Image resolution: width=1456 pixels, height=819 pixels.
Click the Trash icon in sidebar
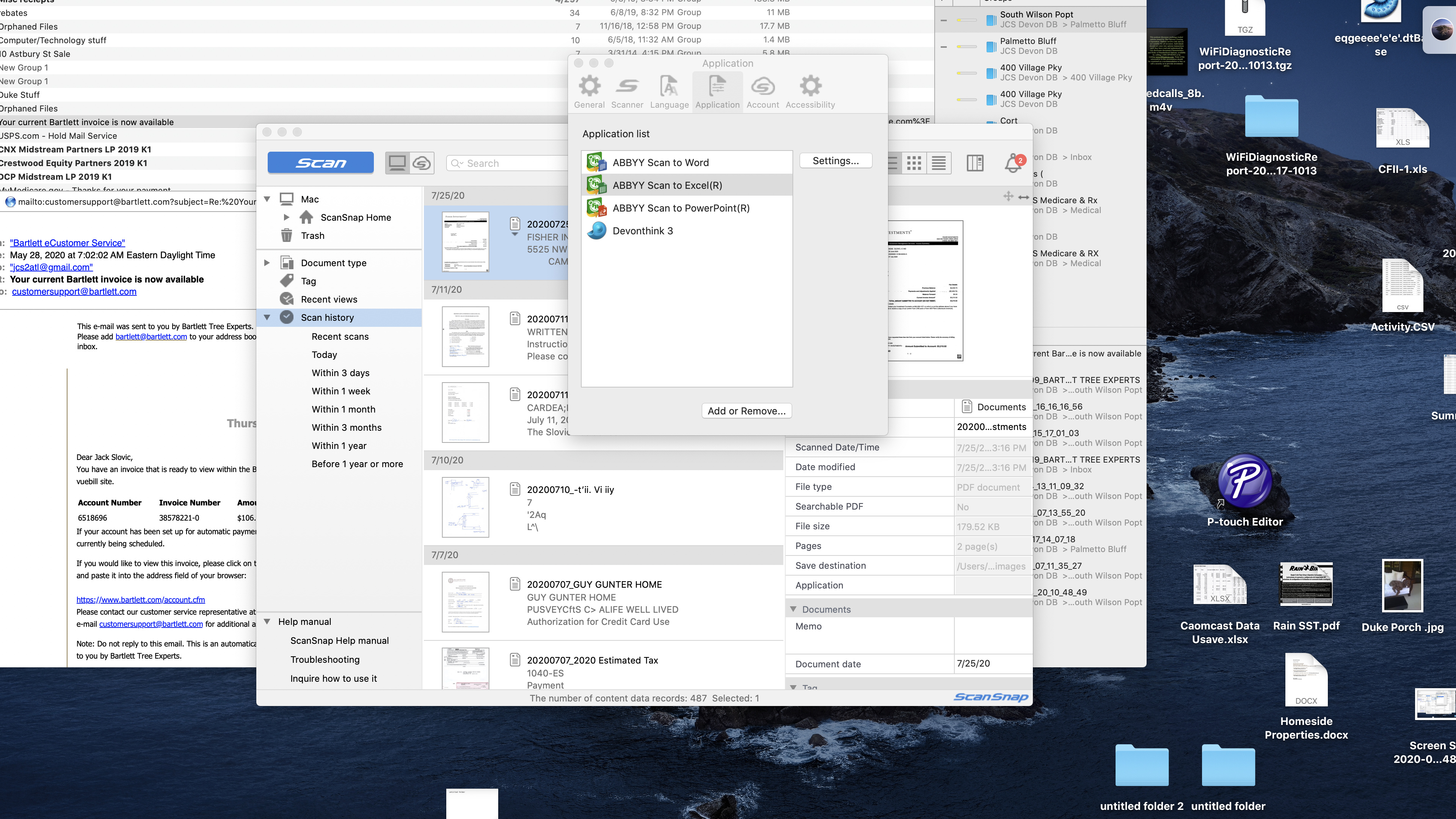[287, 235]
